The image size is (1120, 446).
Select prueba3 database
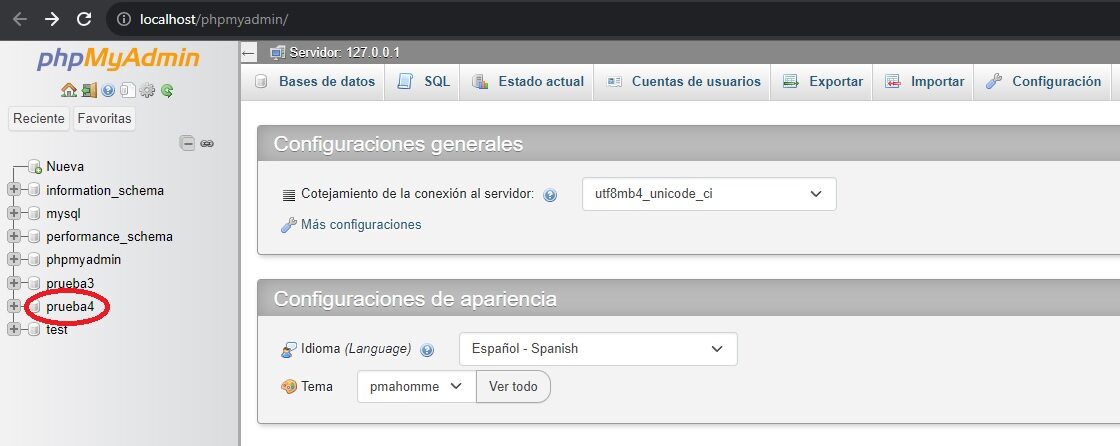point(70,283)
